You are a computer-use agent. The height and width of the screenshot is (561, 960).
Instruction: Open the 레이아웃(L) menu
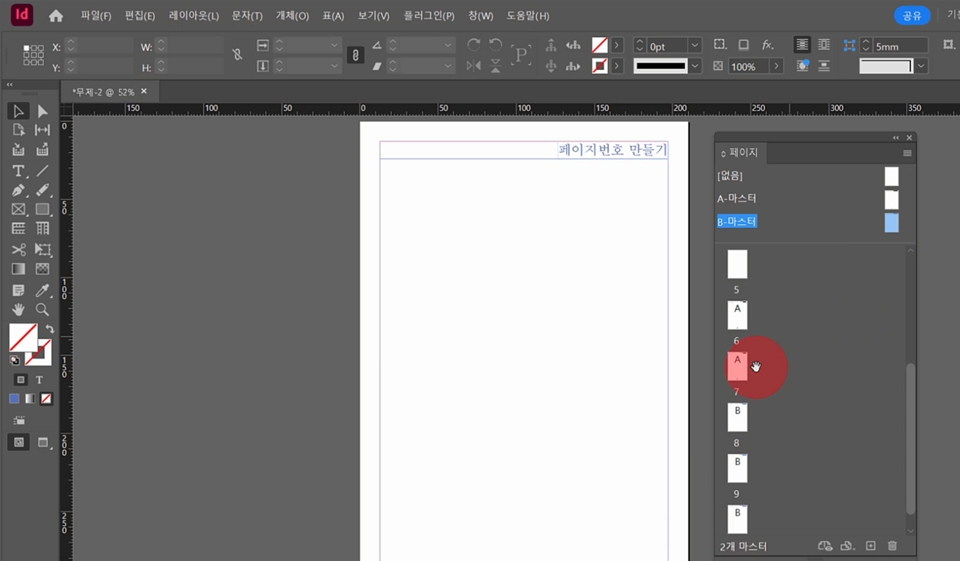click(193, 16)
